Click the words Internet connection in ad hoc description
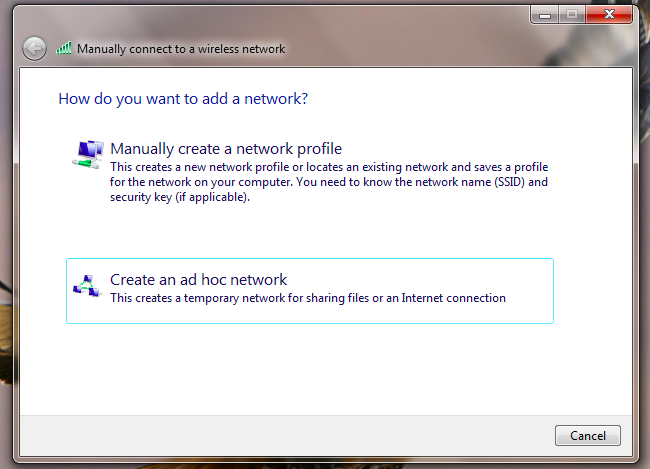Screen dimensions: 650x469 click(454, 298)
